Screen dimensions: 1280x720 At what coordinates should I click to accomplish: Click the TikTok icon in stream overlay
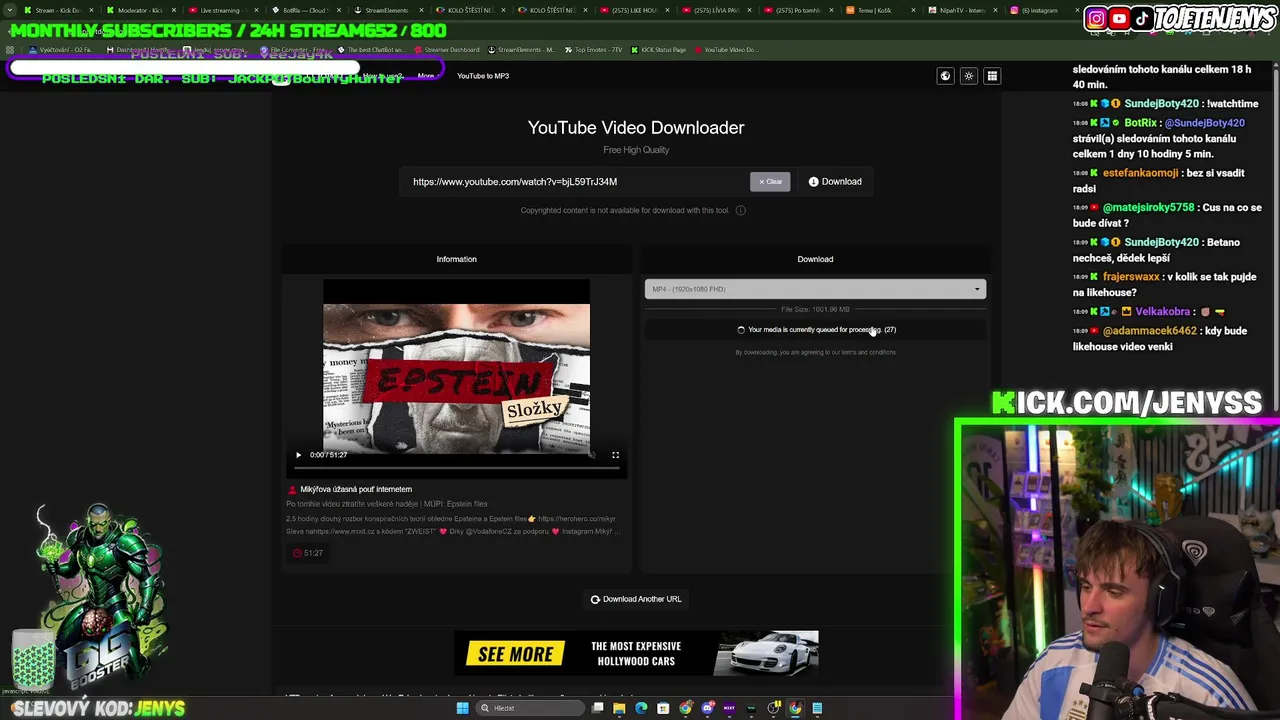pos(1142,18)
